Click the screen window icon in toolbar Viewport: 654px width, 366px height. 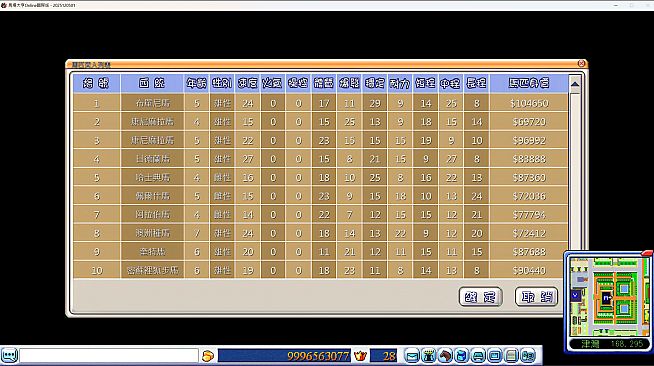pos(495,356)
